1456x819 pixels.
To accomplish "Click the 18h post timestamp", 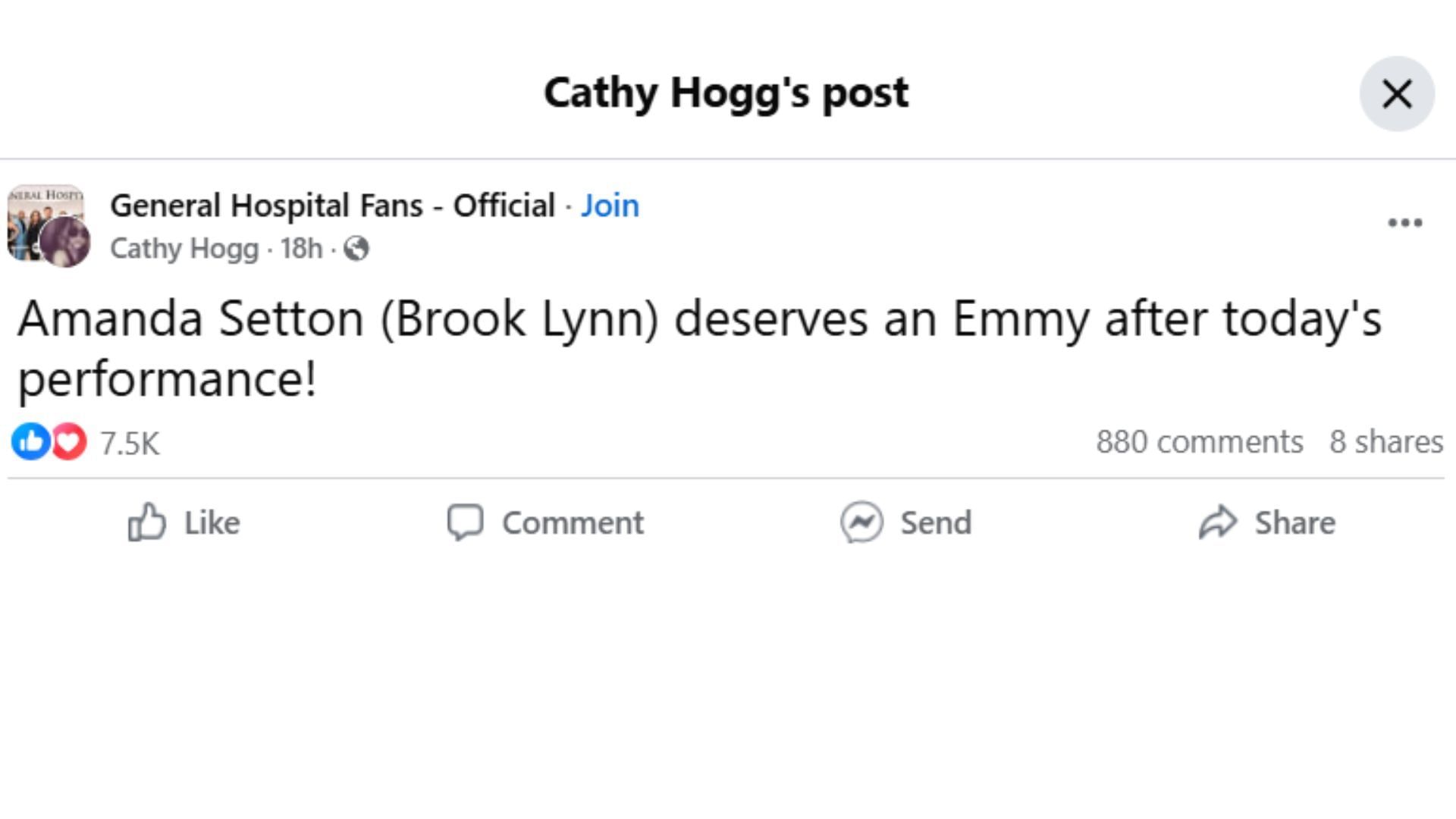I will tap(301, 249).
